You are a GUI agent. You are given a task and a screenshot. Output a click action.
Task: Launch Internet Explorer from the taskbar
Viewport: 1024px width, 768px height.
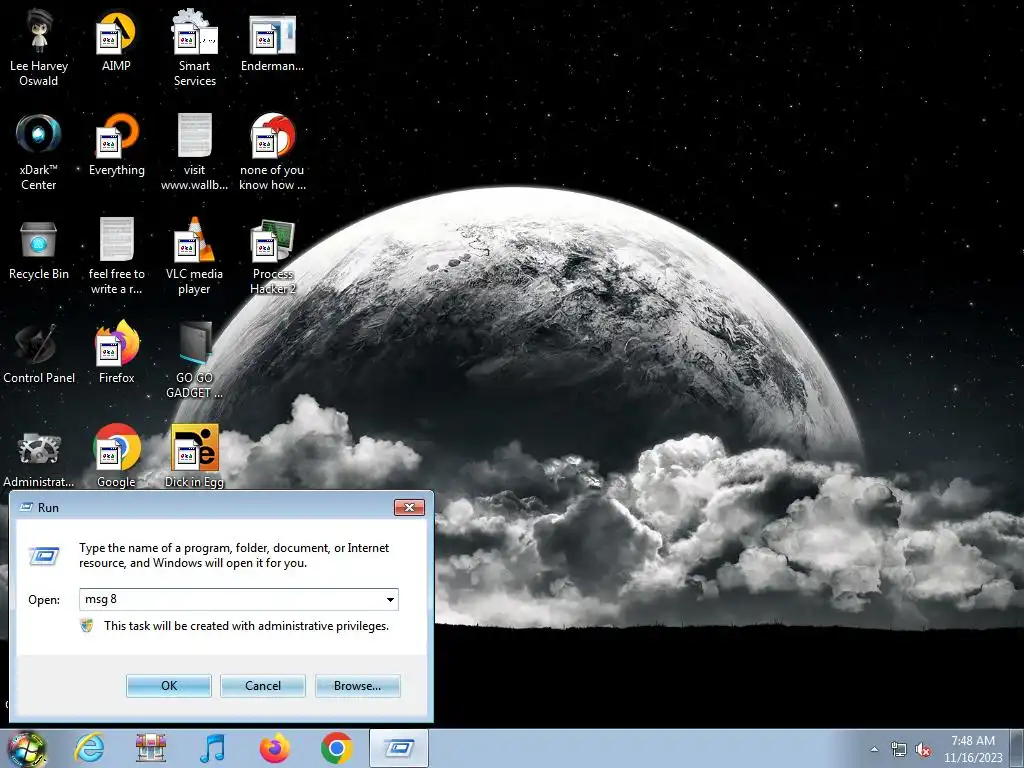point(89,748)
